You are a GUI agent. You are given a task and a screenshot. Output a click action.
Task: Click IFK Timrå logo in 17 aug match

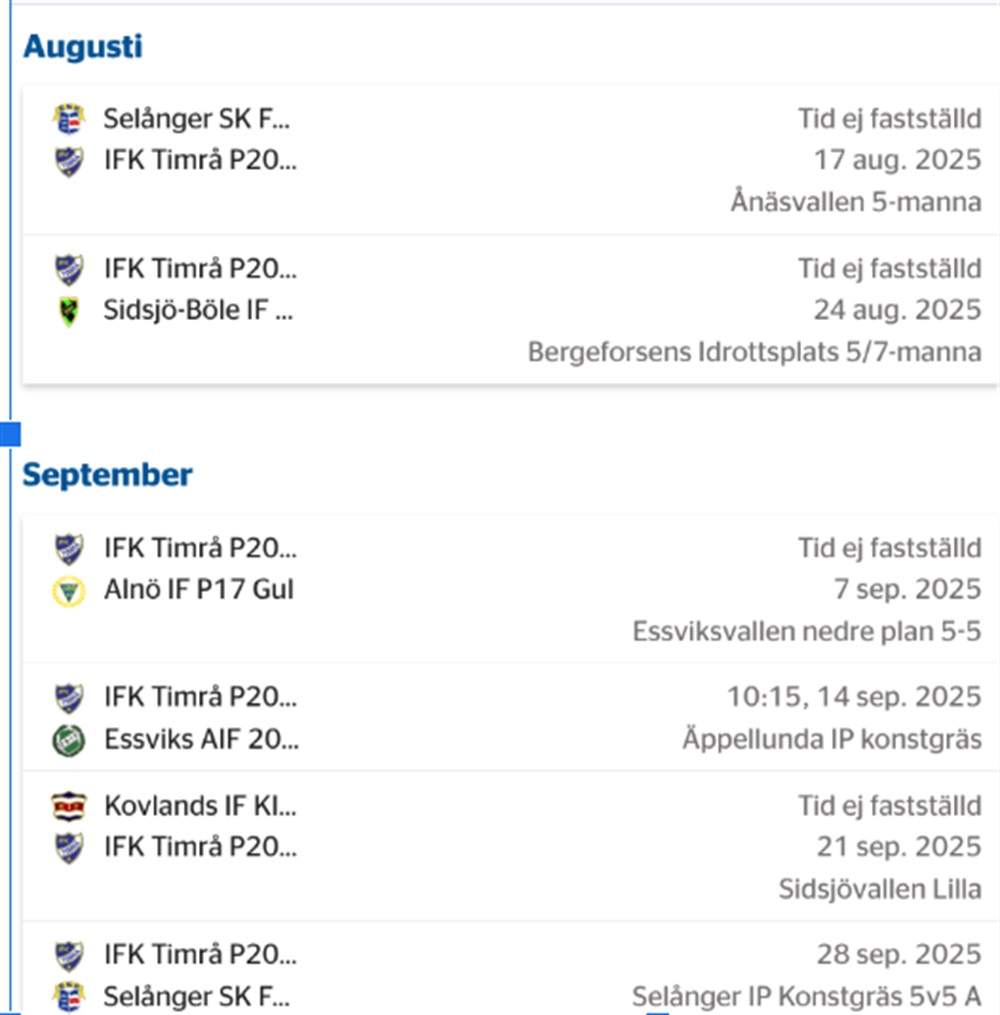click(68, 161)
